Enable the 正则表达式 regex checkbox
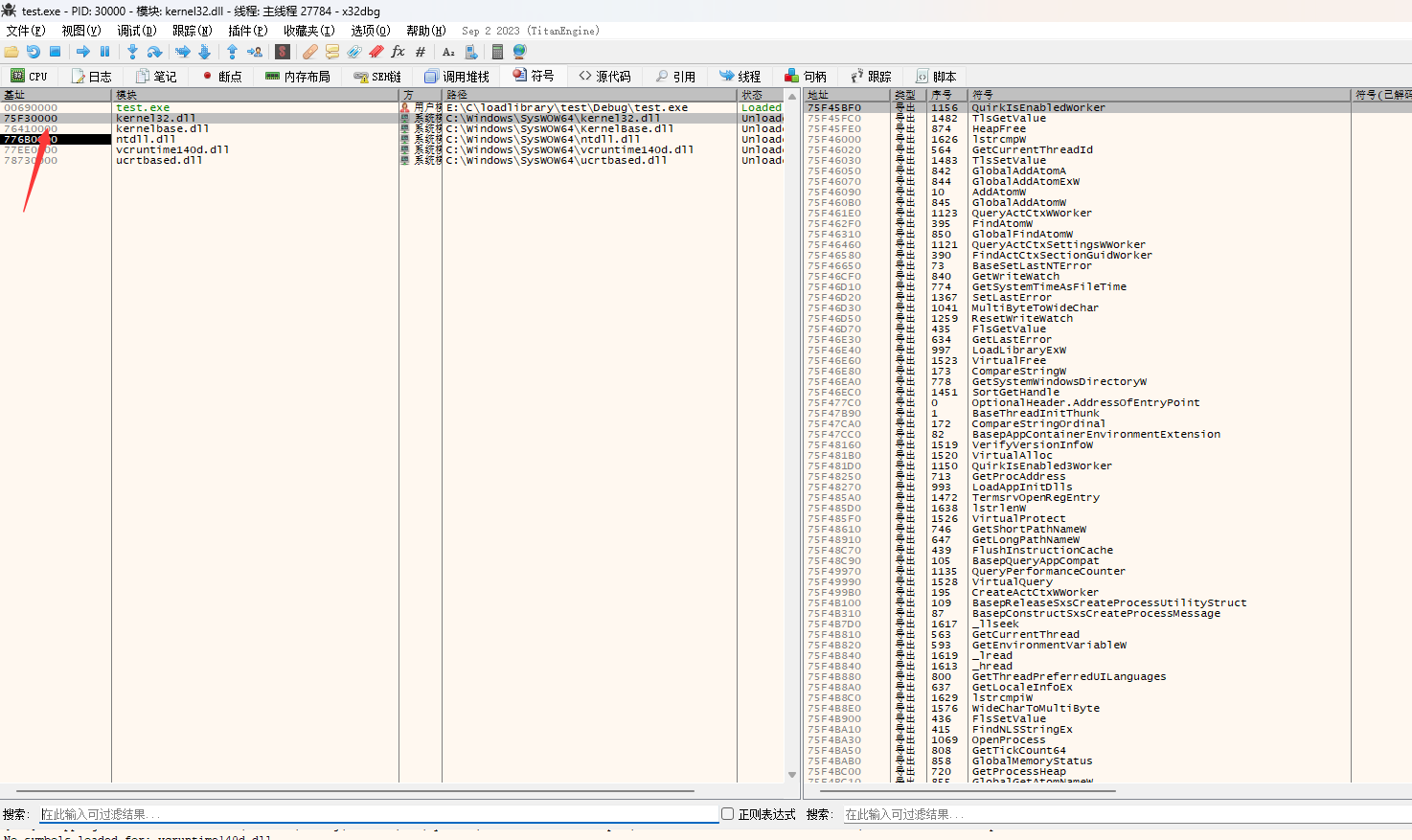The width and height of the screenshot is (1412, 840). (728, 814)
